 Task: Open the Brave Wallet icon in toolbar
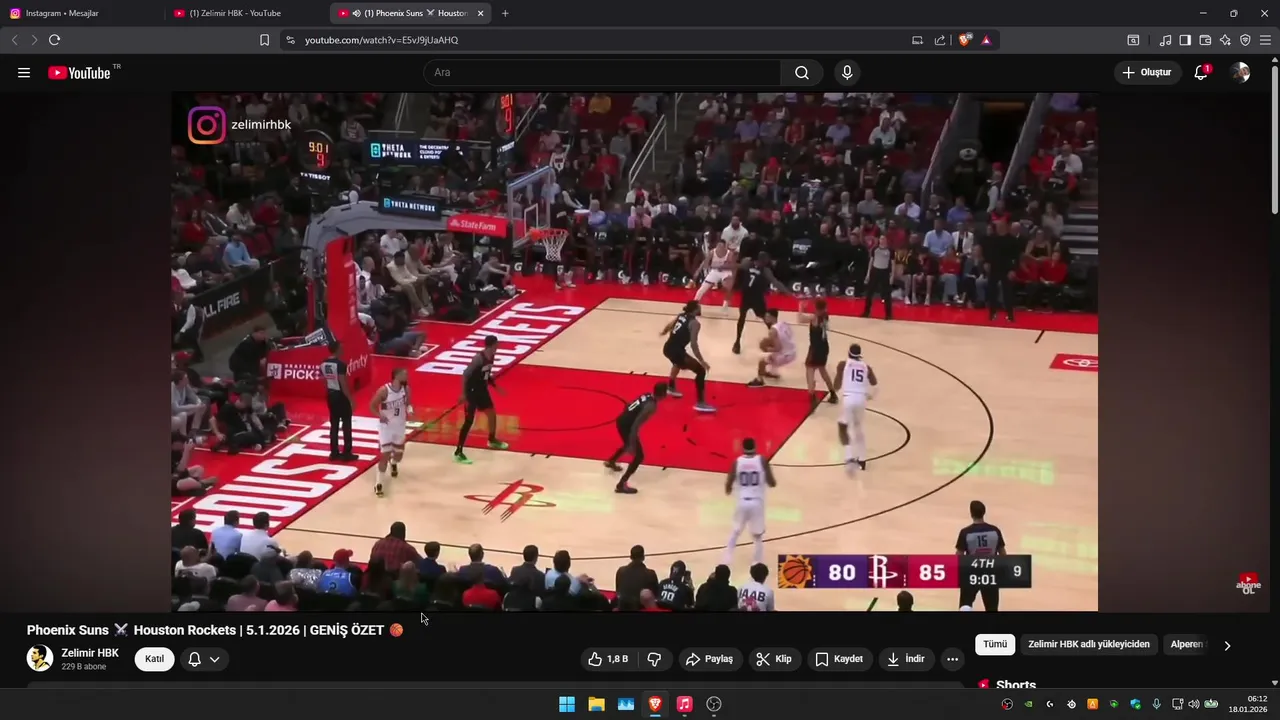pyautogui.click(x=1205, y=40)
